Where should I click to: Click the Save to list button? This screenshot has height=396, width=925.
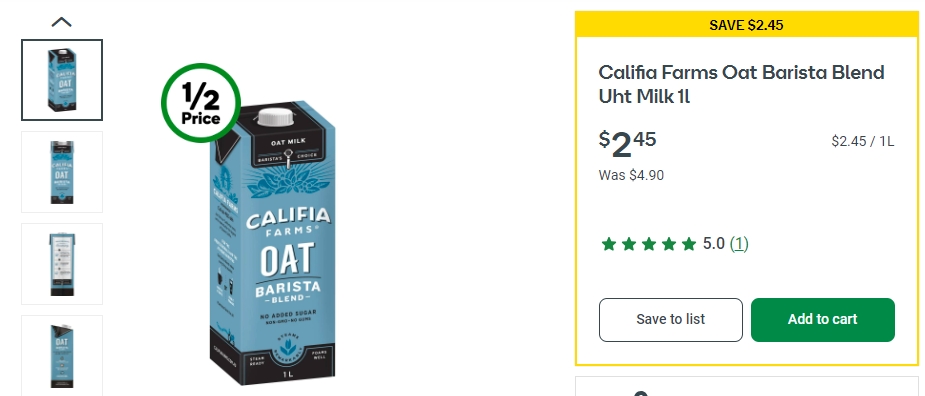pos(671,319)
